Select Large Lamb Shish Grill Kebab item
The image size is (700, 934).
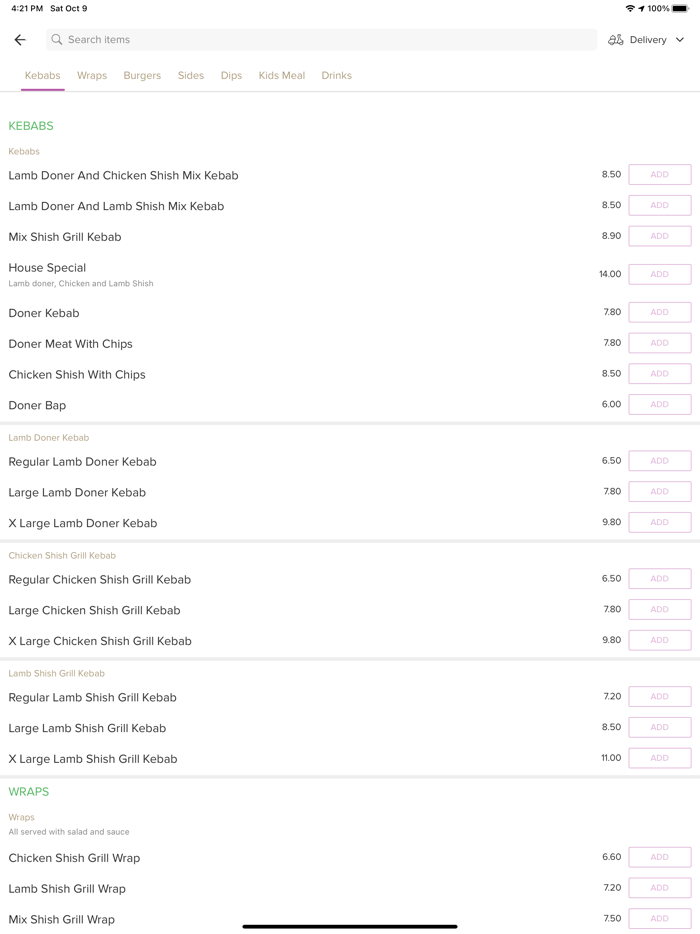(x=87, y=728)
